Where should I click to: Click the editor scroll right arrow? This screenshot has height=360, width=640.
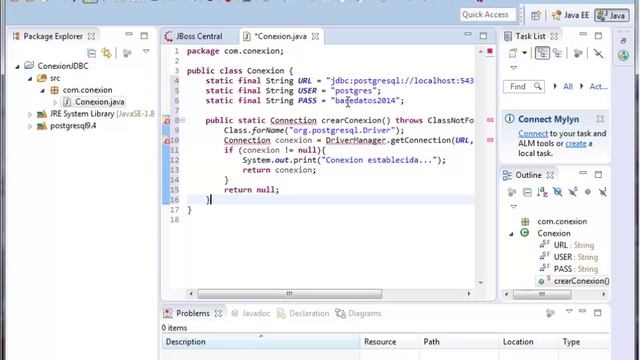(469, 293)
